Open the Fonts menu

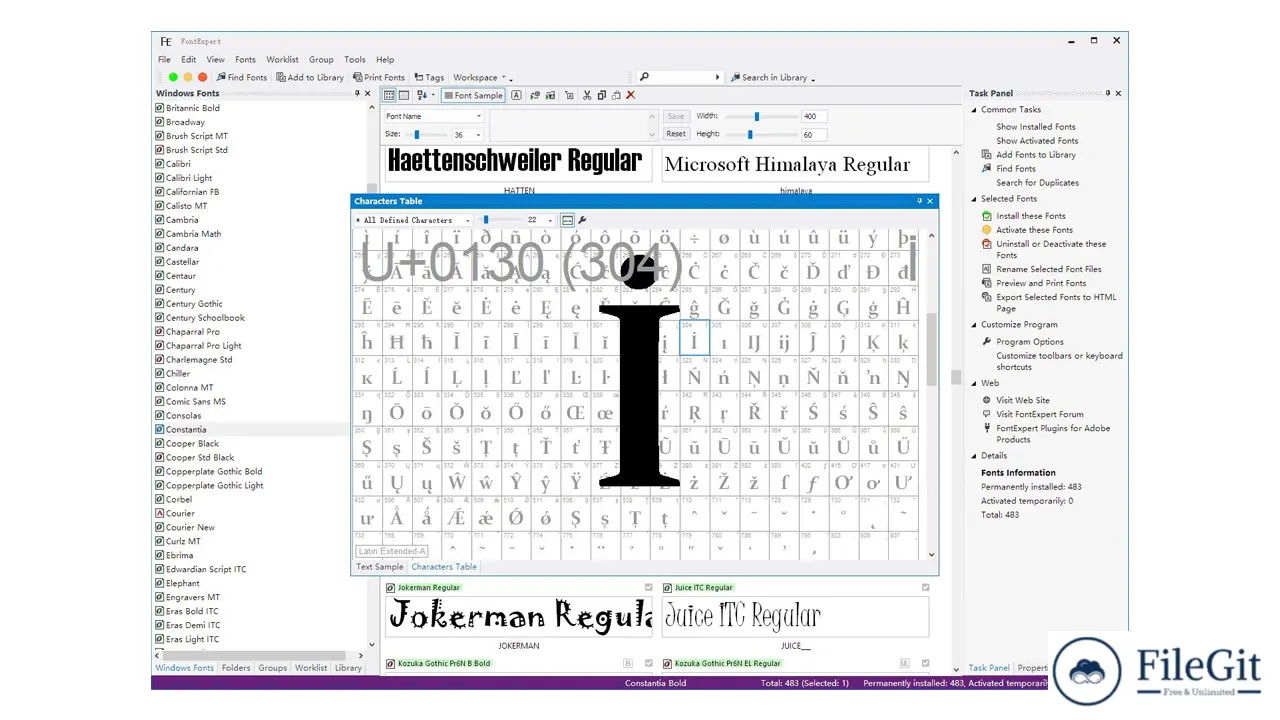(245, 59)
